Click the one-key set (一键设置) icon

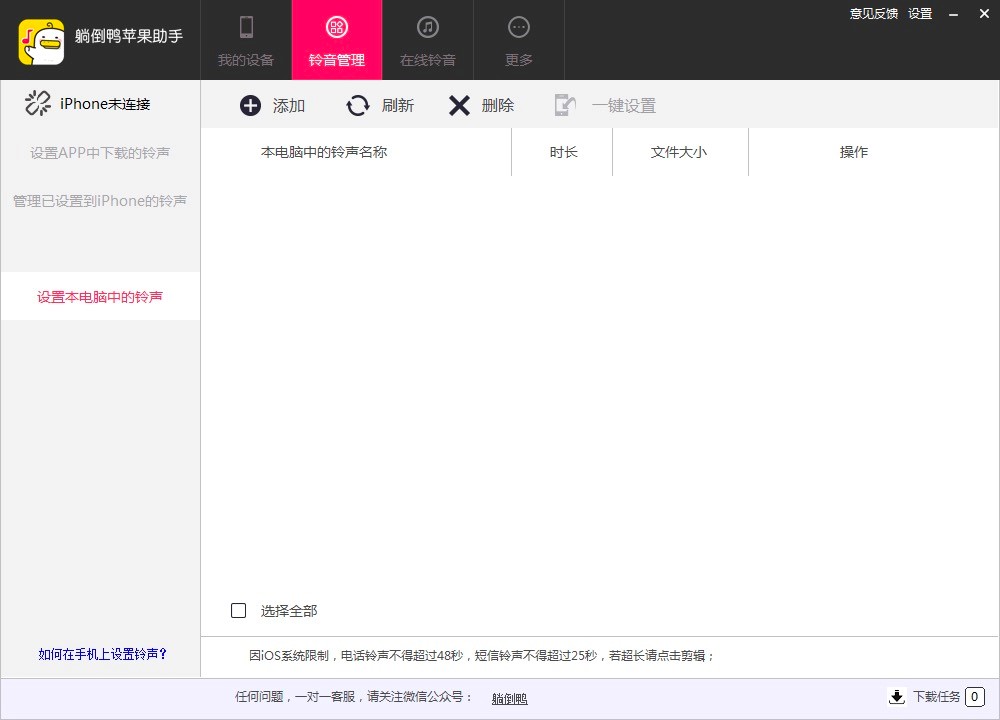(565, 106)
